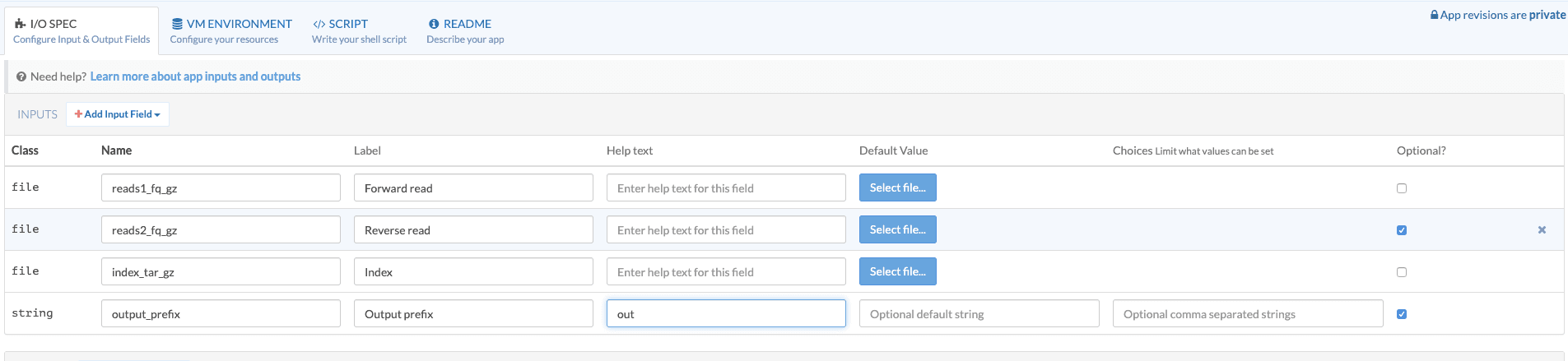The height and width of the screenshot is (361, 1568).
Task: Edit the output_prefix name field
Action: click(x=221, y=313)
